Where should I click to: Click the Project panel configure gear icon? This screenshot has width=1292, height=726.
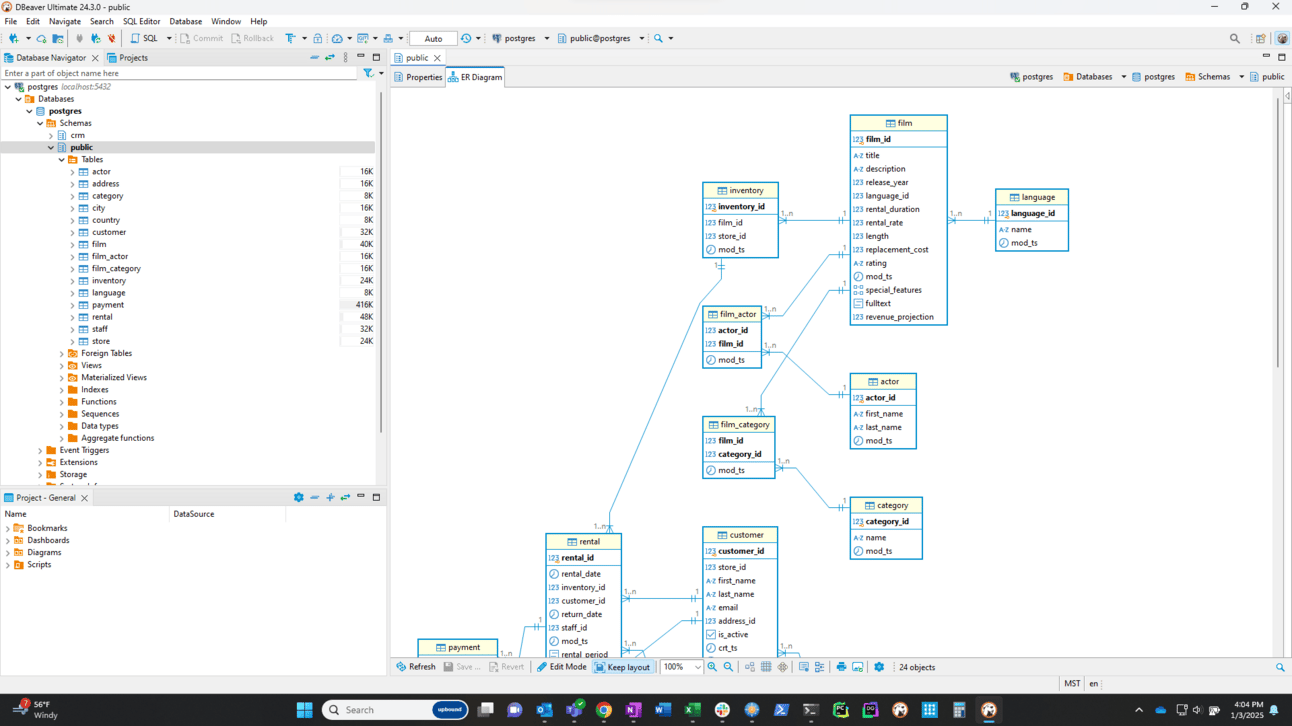pyautogui.click(x=298, y=497)
